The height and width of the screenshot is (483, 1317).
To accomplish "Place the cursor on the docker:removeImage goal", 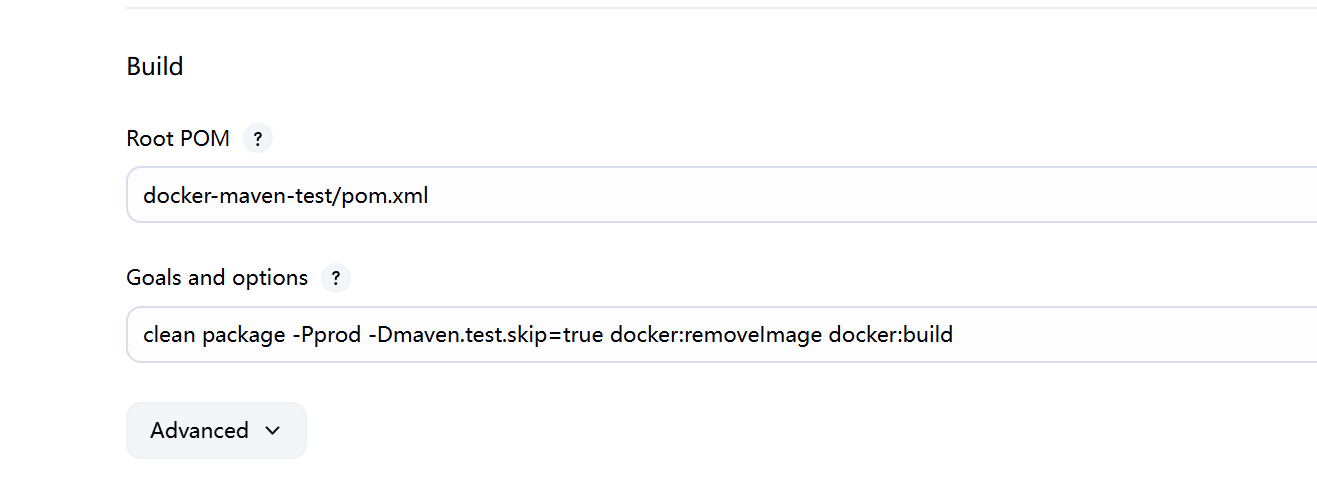I will coord(716,334).
